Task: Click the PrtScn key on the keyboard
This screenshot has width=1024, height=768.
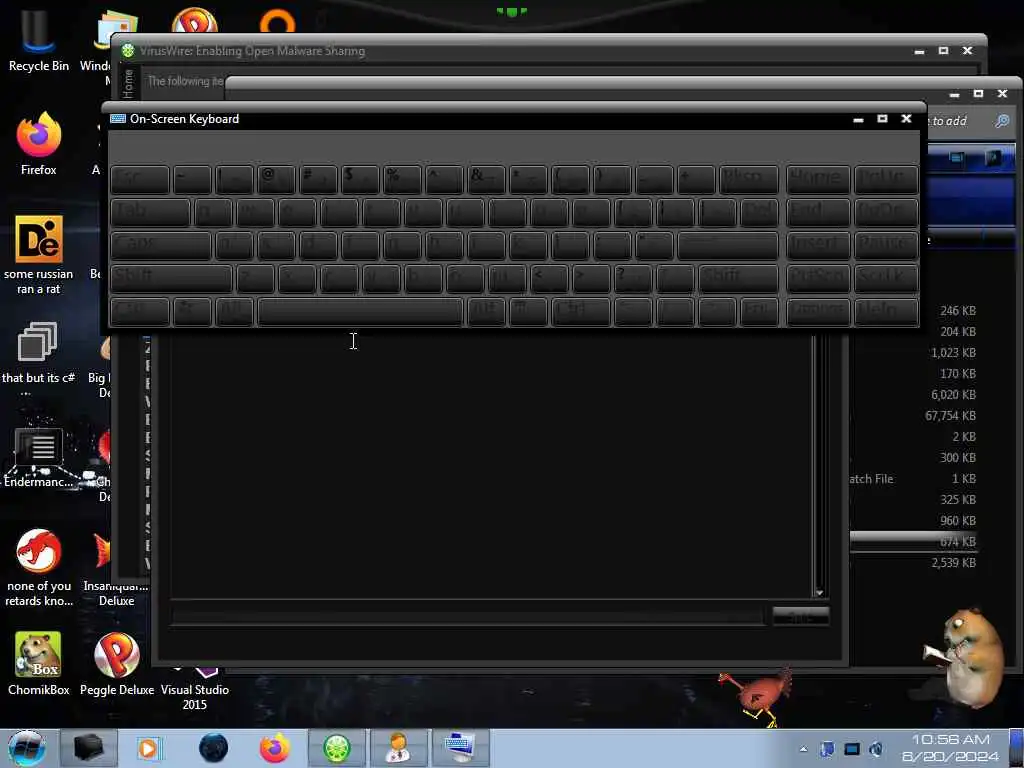Action: (818, 278)
